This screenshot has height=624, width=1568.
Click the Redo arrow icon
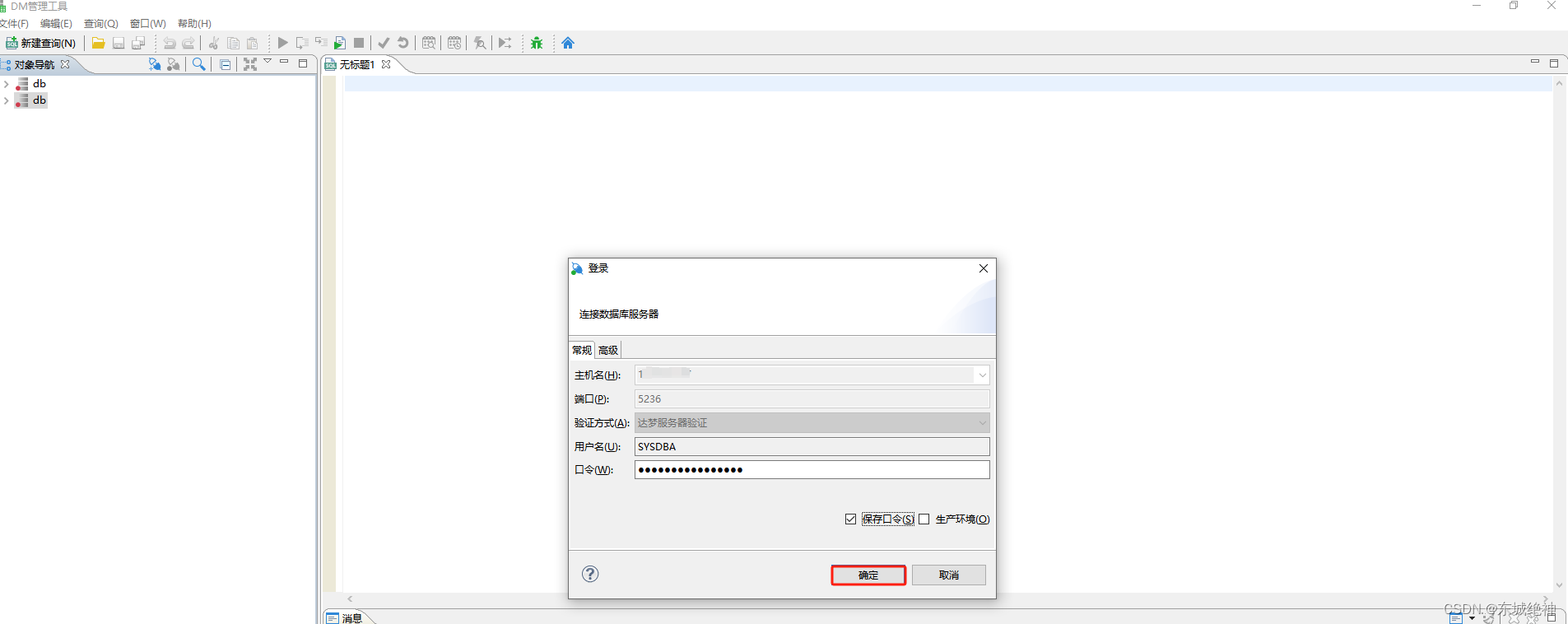188,43
